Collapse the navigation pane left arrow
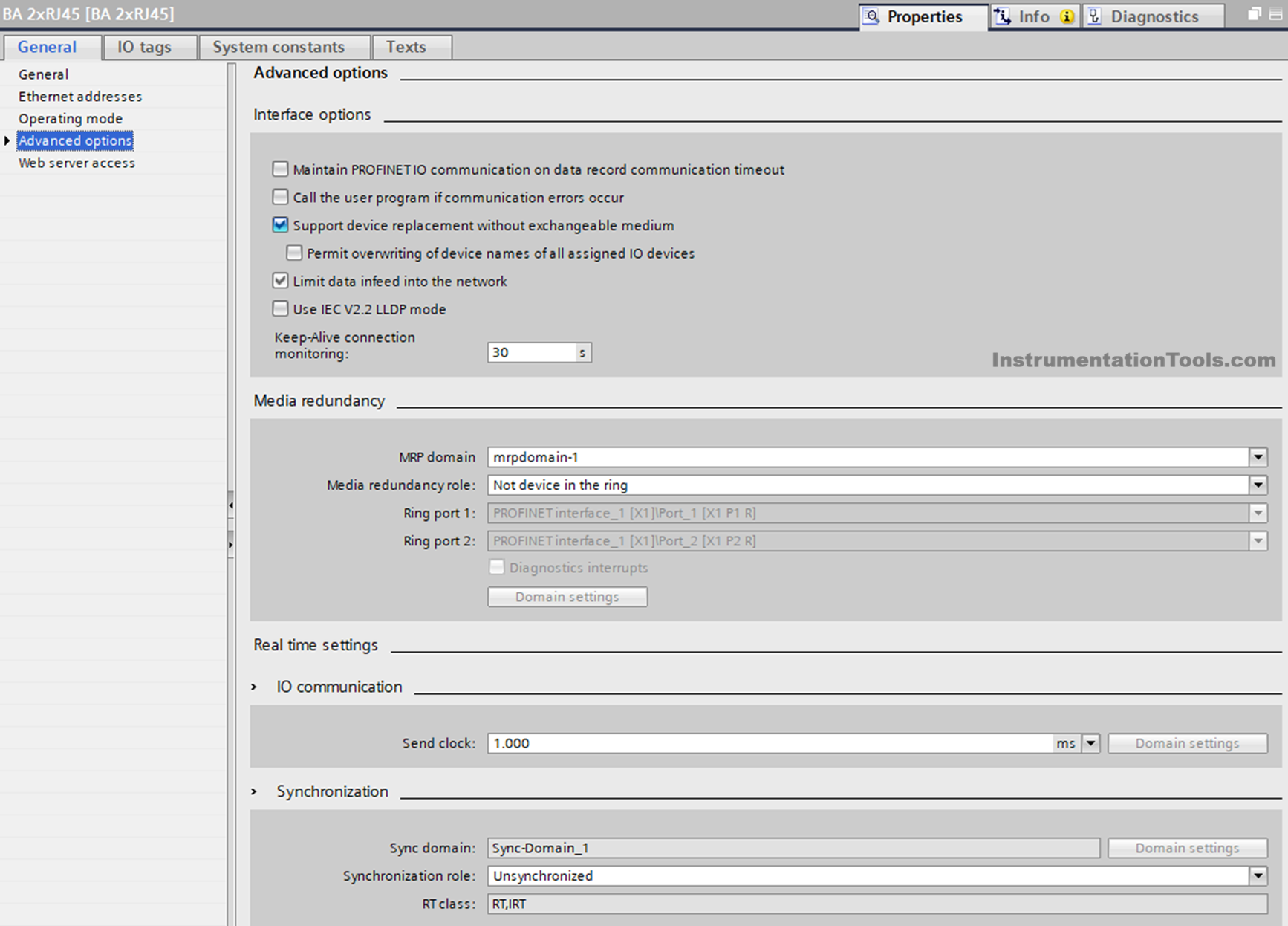This screenshot has height=926, width=1288. 231,505
